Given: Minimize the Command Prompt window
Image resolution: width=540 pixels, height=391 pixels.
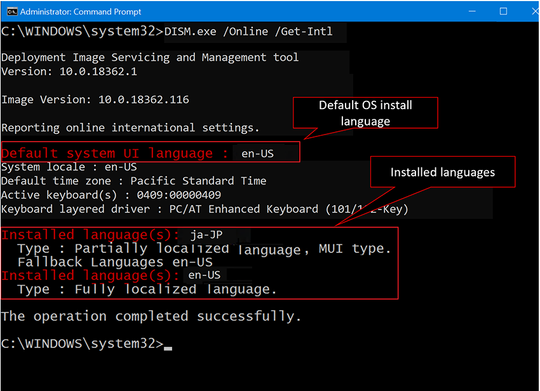Looking at the screenshot, I should (472, 11).
